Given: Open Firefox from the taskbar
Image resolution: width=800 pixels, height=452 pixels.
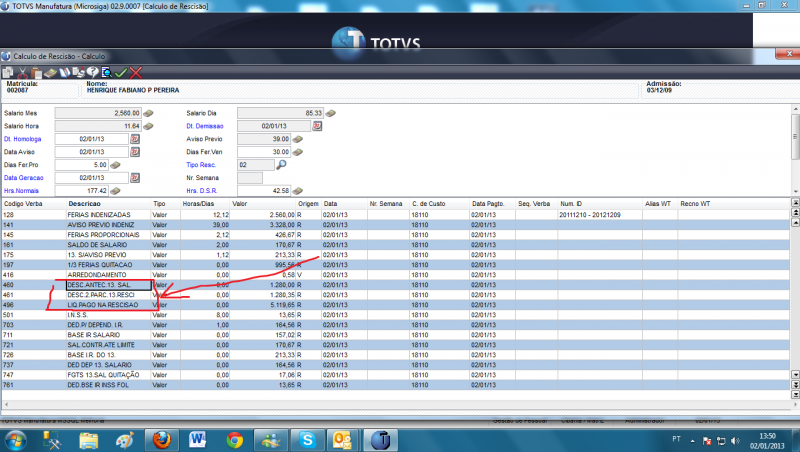Looking at the screenshot, I should (x=162, y=440).
